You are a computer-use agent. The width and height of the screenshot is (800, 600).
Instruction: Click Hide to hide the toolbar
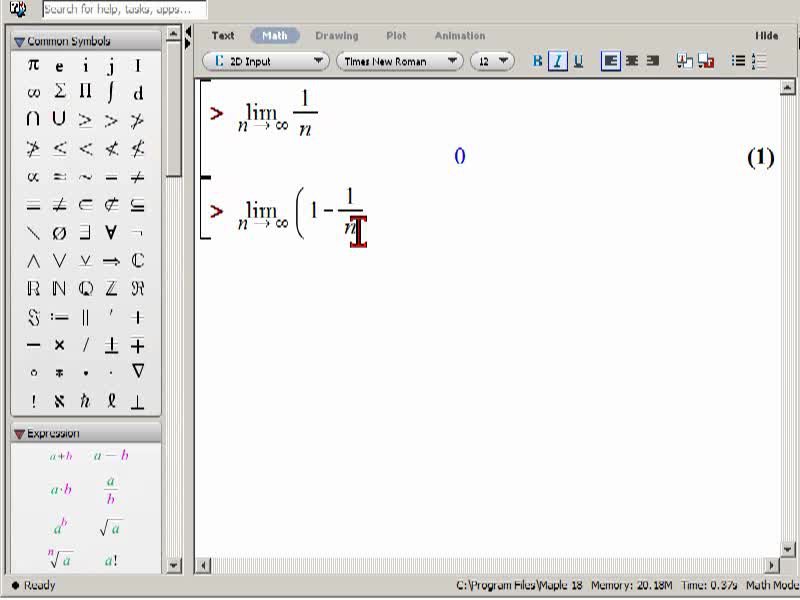[766, 36]
